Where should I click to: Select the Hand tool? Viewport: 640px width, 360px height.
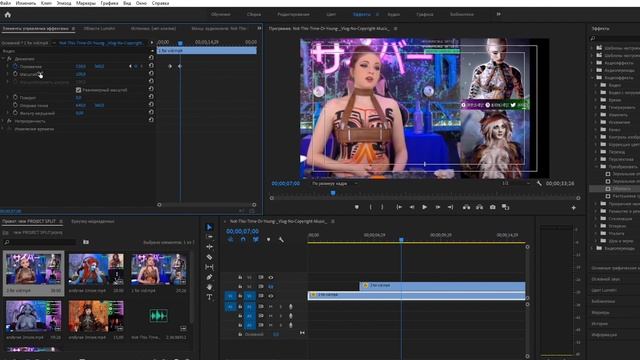(x=209, y=287)
